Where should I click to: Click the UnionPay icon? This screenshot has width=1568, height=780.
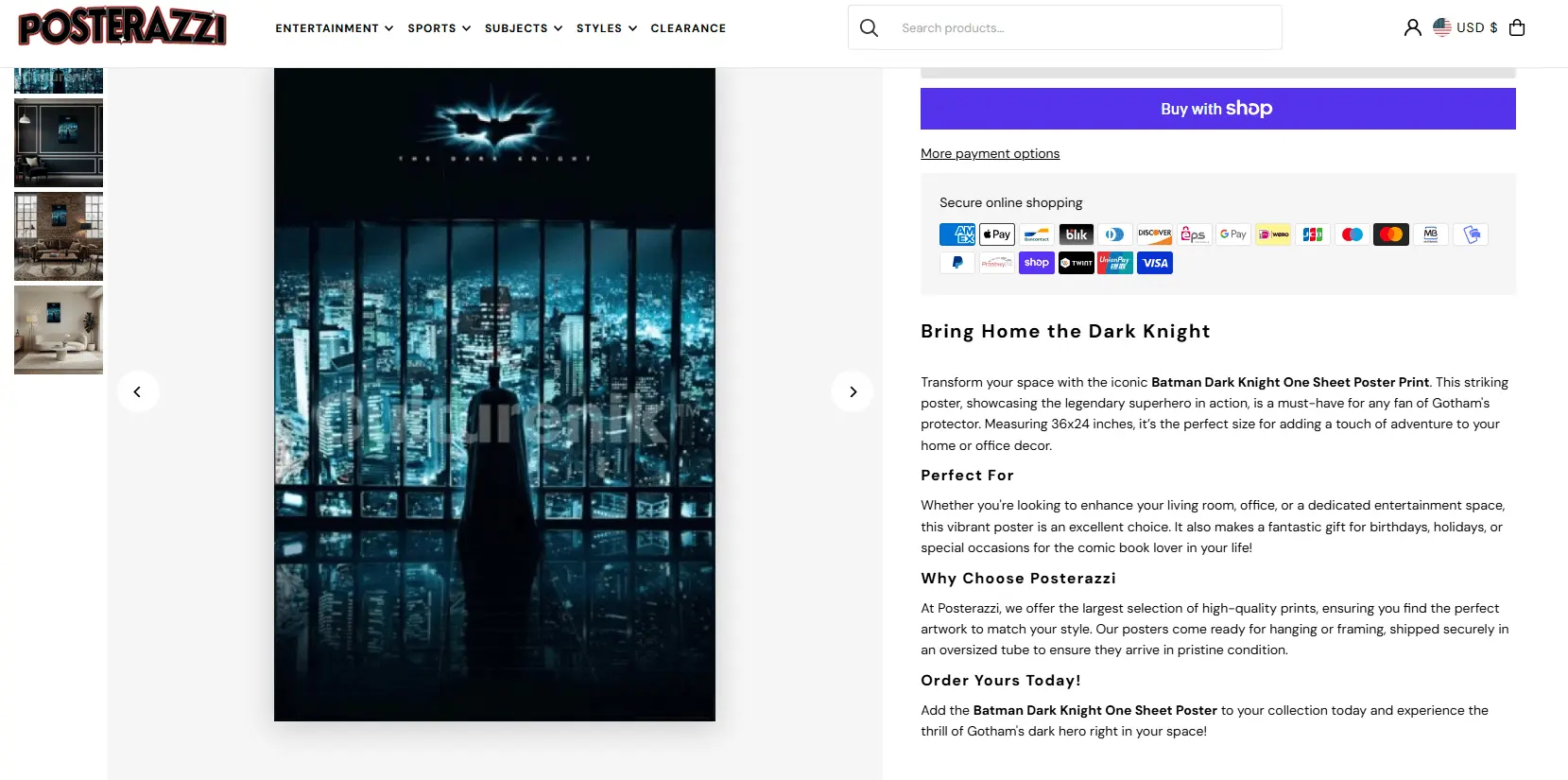(1115, 263)
